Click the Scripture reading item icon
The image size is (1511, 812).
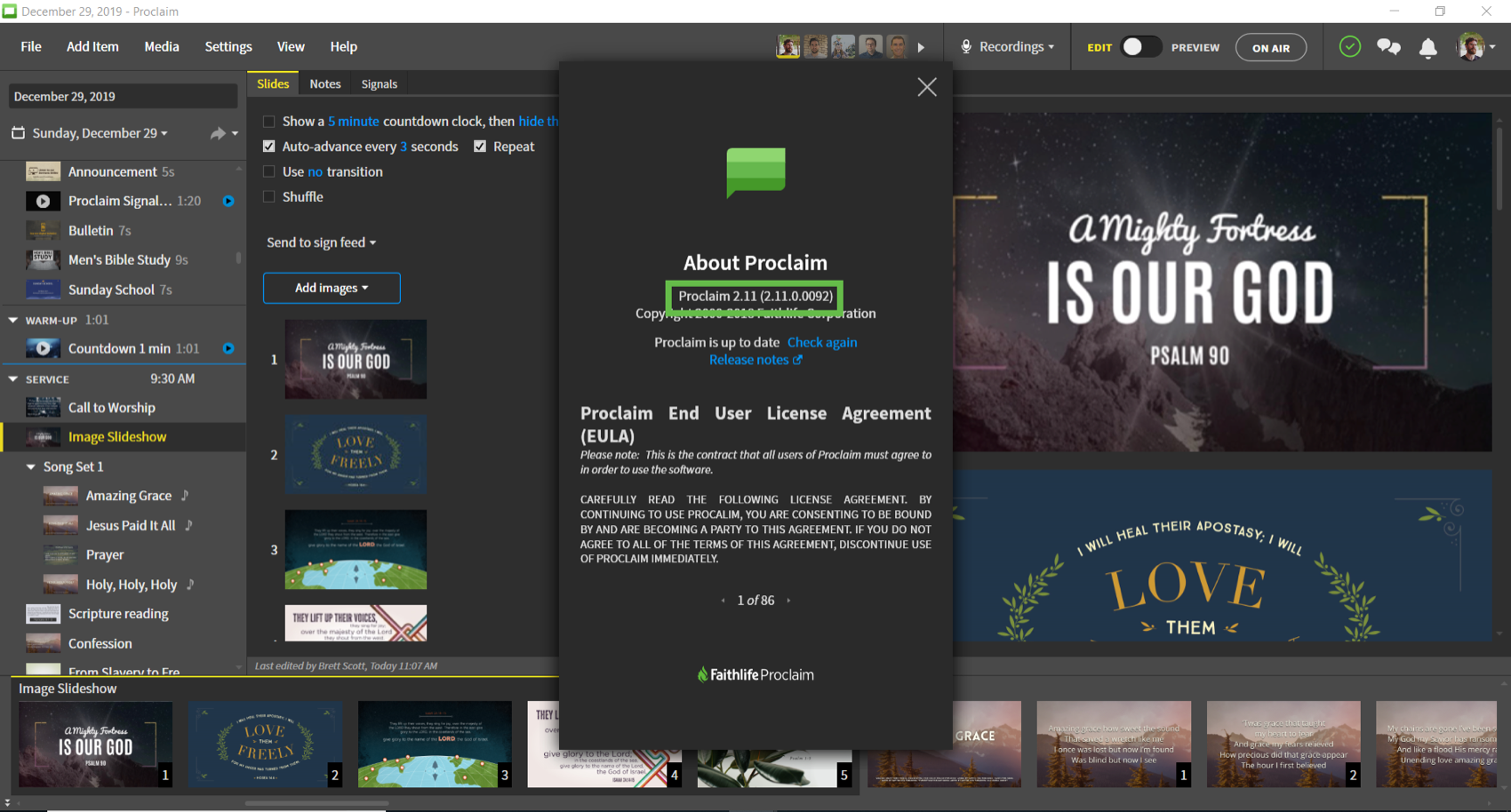coord(43,614)
